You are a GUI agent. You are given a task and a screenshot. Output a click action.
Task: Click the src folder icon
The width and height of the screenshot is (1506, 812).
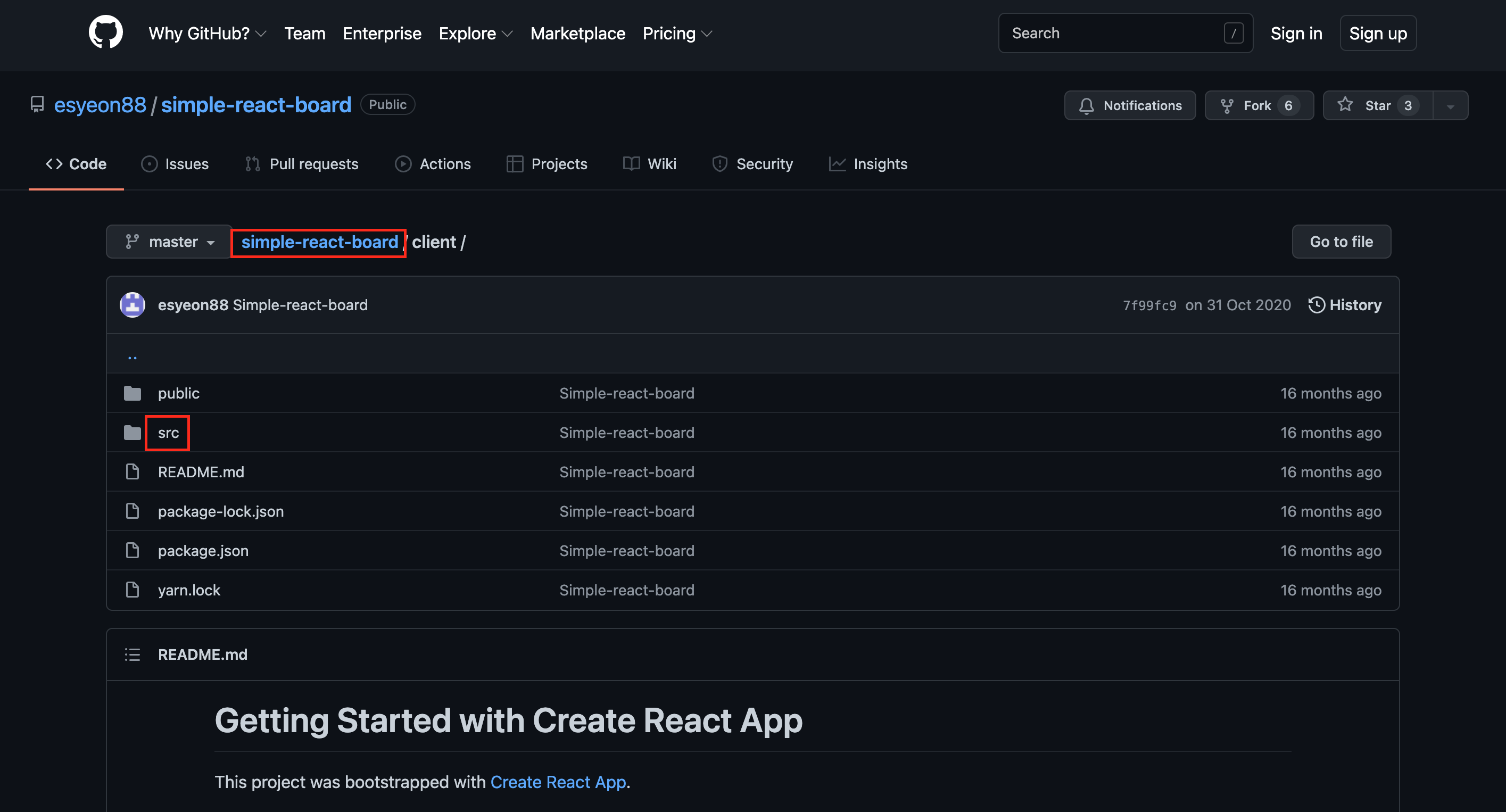pos(132,433)
